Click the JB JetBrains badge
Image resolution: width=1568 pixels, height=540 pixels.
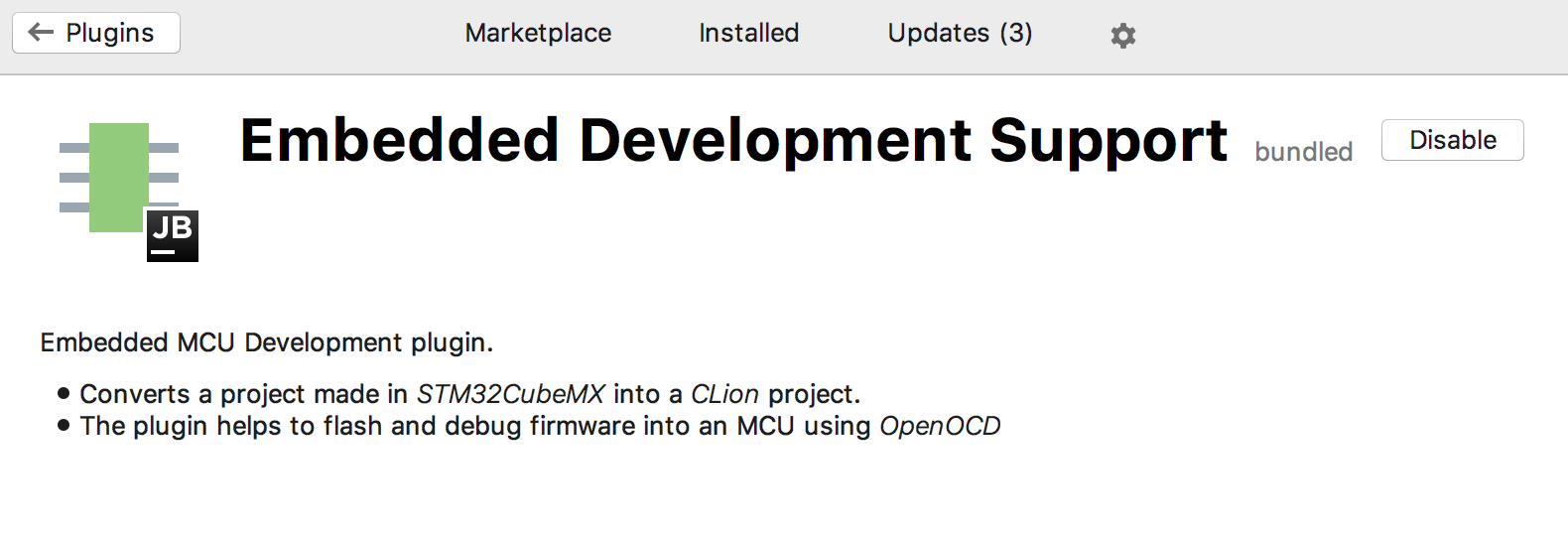coord(173,236)
